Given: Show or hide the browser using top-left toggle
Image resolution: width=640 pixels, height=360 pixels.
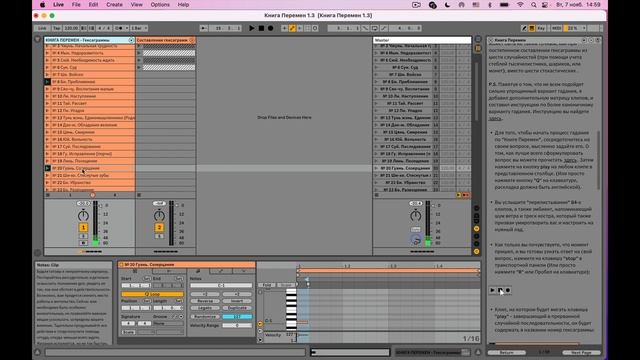Looking at the screenshot, I should click(x=38, y=40).
